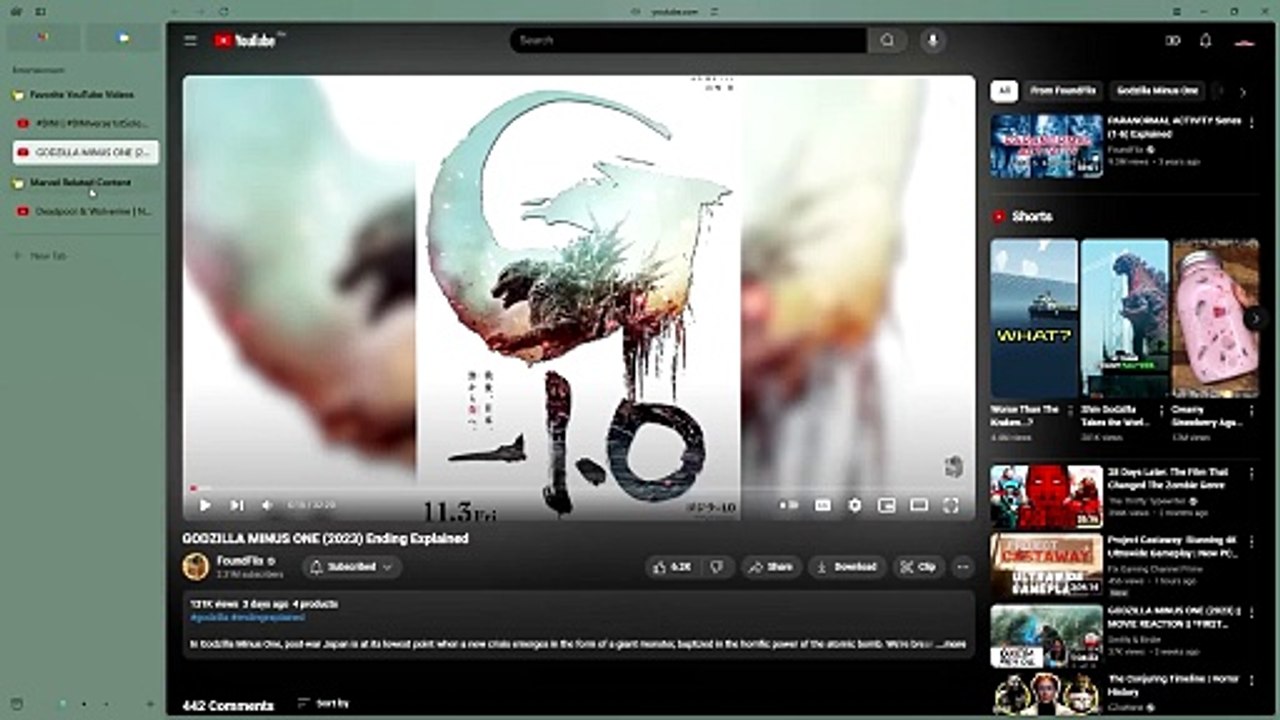
Task: Create a Clip of the video
Action: pos(918,567)
